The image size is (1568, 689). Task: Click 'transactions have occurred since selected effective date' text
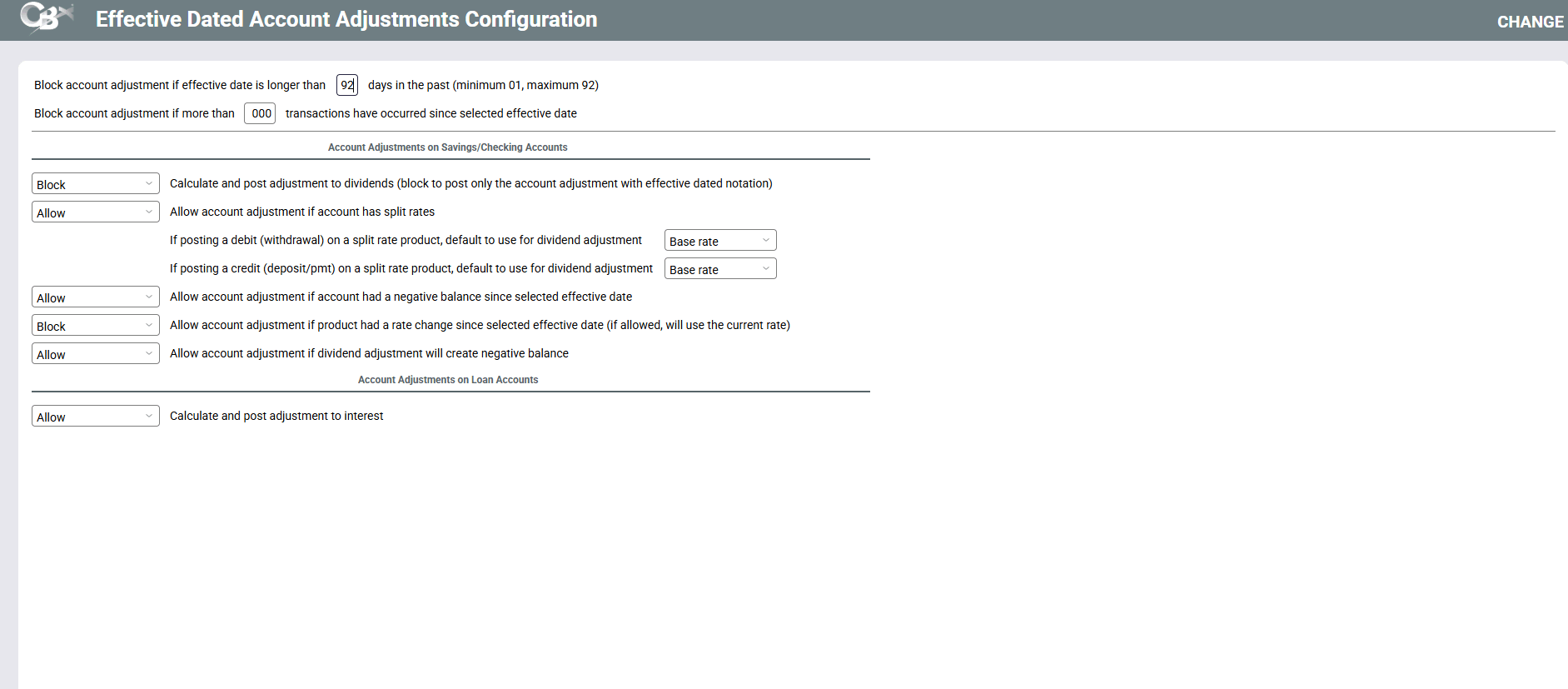431,113
